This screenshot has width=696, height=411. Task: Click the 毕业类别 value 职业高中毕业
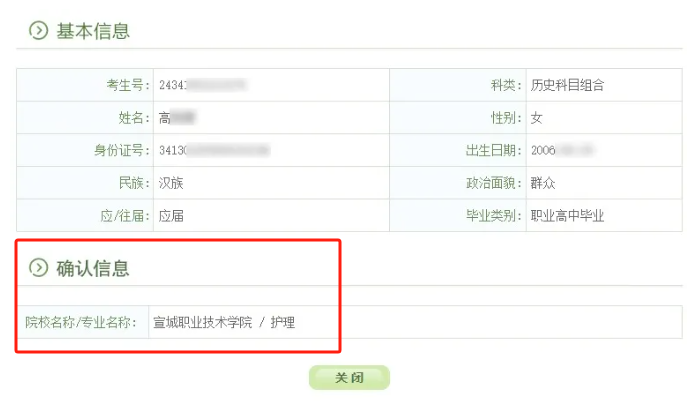(567, 216)
